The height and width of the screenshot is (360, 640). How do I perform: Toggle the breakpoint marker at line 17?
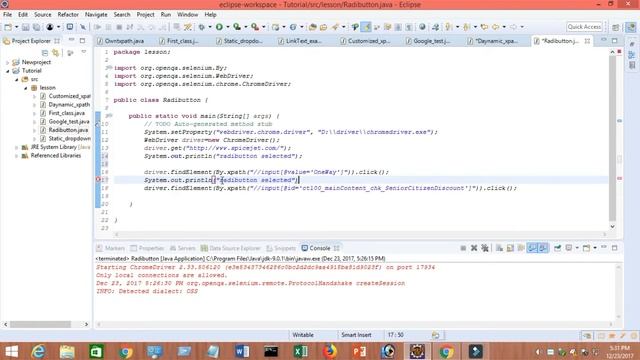pyautogui.click(x=98, y=180)
